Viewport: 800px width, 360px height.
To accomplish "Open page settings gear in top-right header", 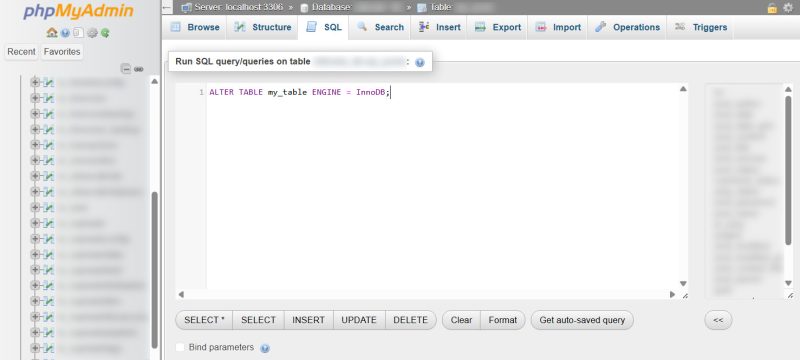I will click(788, 8).
